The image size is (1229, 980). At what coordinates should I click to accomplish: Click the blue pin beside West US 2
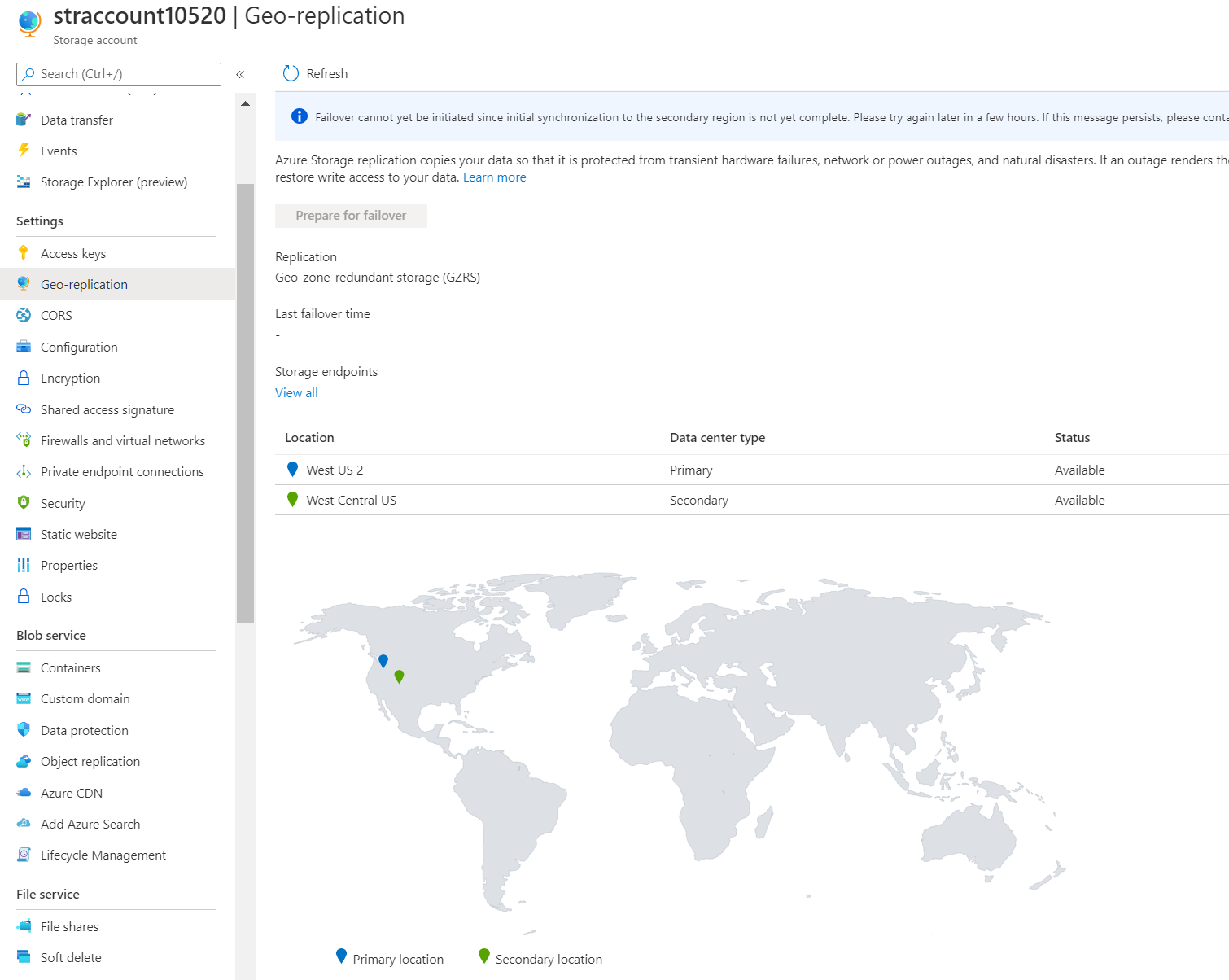point(292,469)
